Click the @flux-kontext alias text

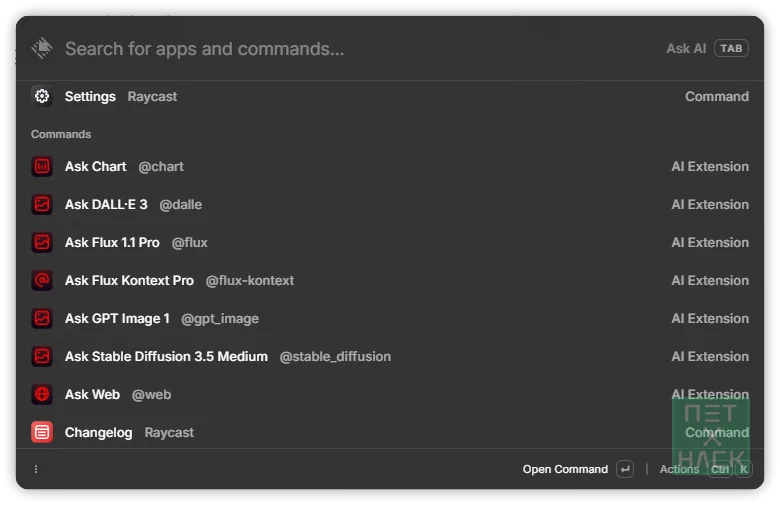[x=250, y=281]
